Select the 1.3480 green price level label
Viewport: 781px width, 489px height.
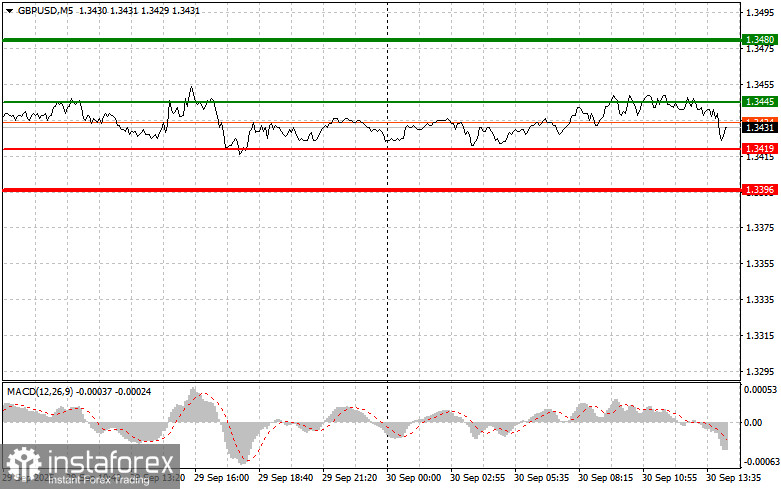(x=760, y=40)
